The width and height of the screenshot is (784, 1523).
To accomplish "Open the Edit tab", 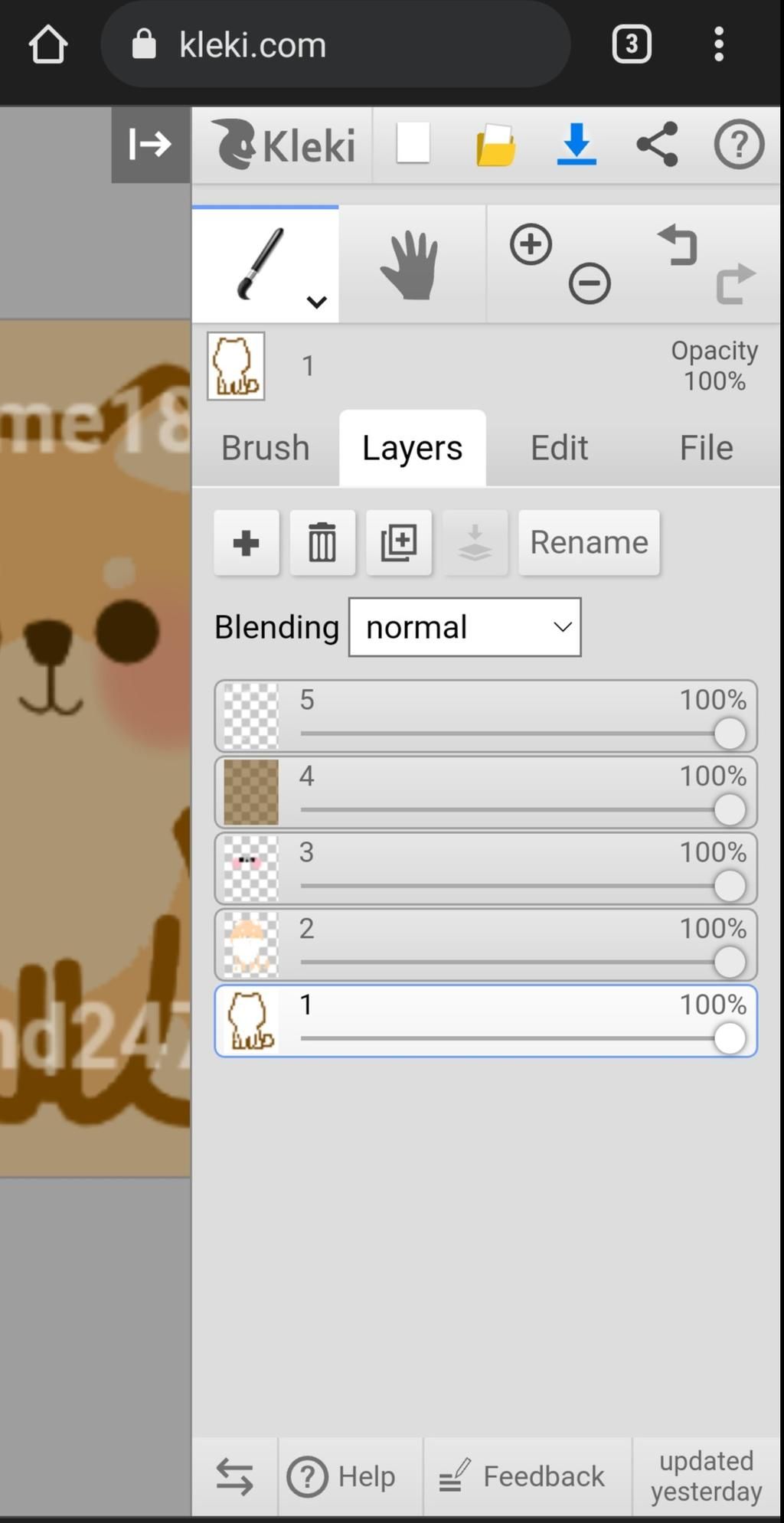I will click(x=559, y=448).
